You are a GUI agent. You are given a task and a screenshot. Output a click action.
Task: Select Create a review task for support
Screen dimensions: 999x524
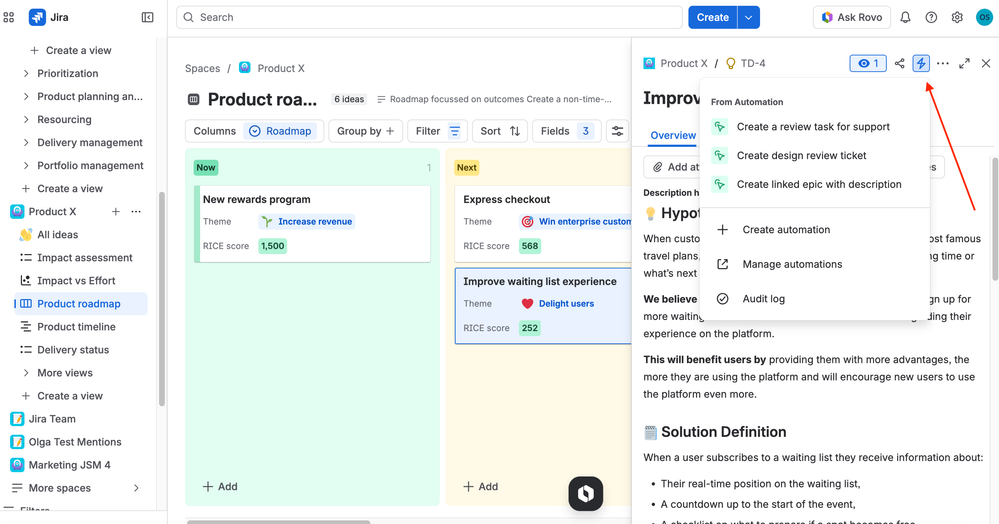814,127
